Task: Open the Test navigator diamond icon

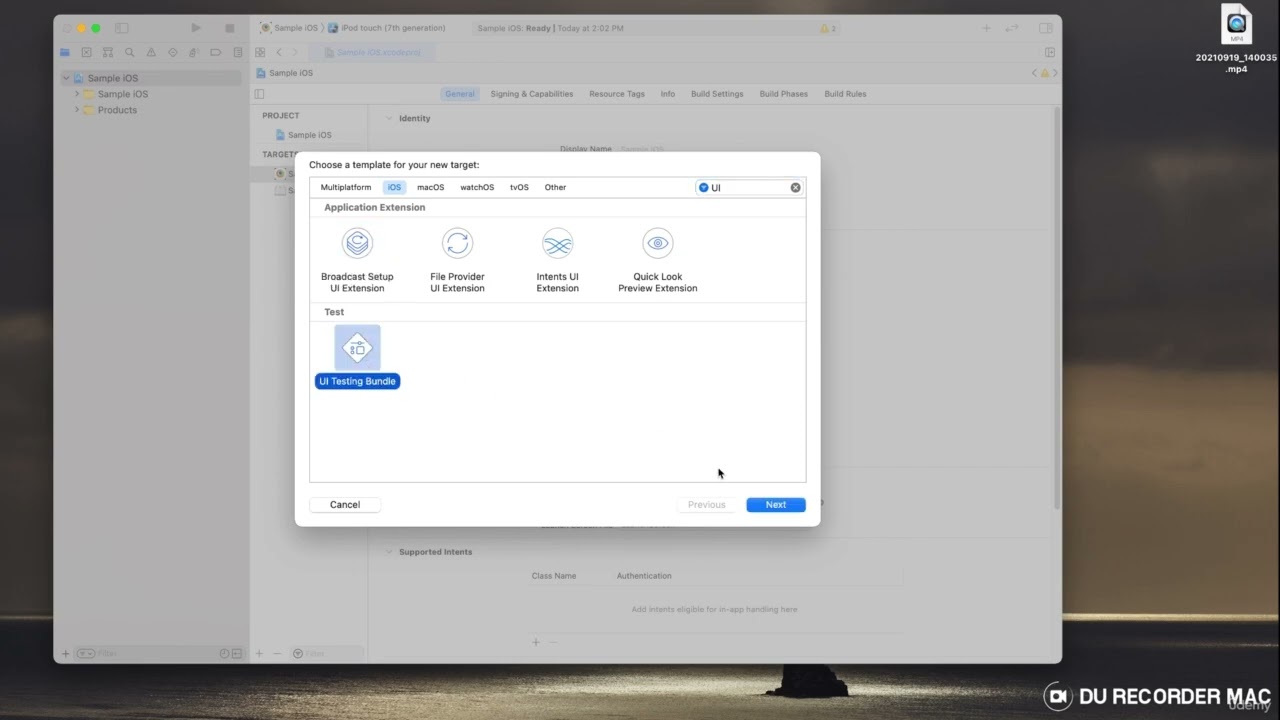Action: click(x=173, y=52)
